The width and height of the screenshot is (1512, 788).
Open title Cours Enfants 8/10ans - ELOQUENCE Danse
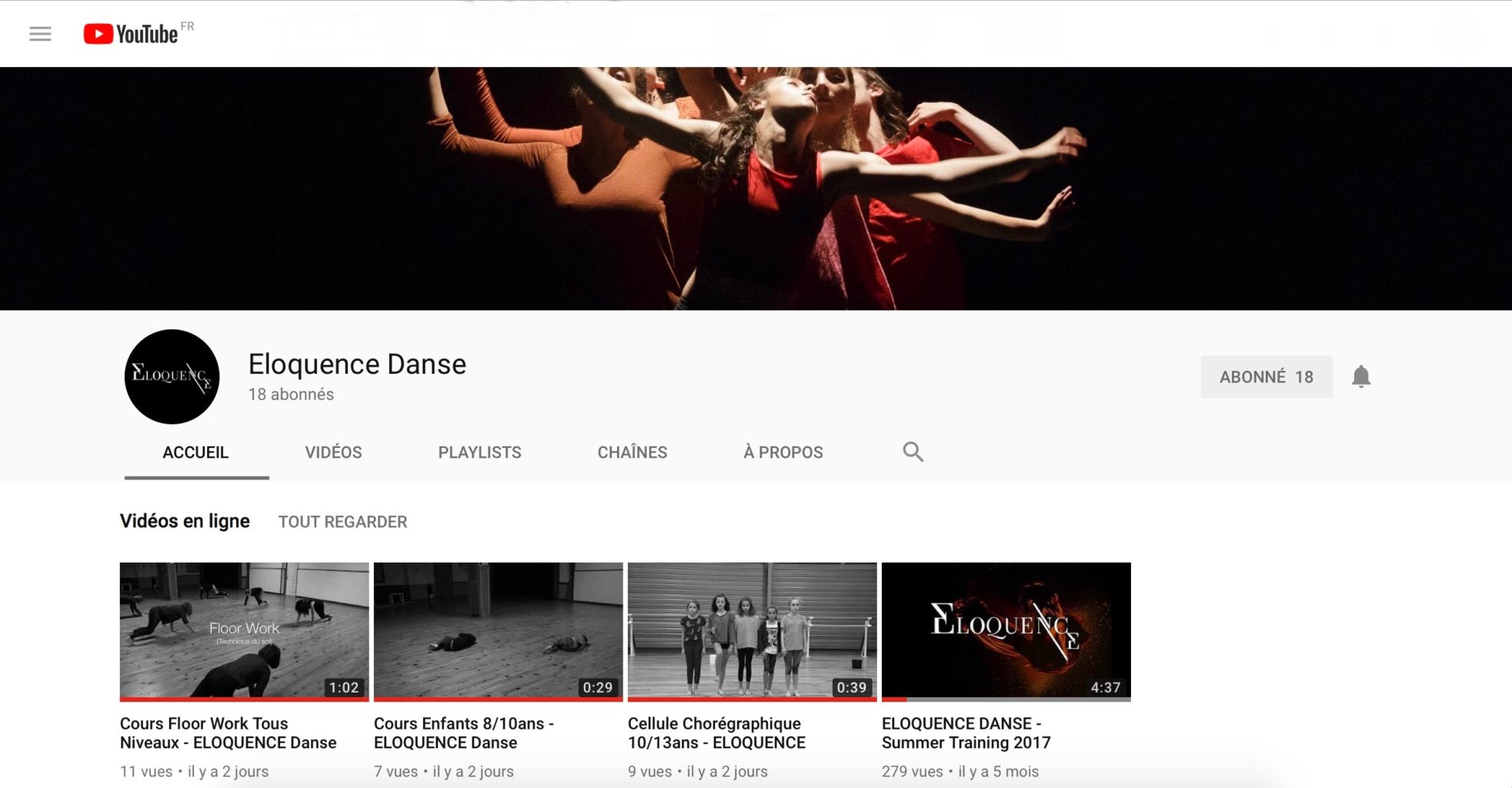point(464,733)
